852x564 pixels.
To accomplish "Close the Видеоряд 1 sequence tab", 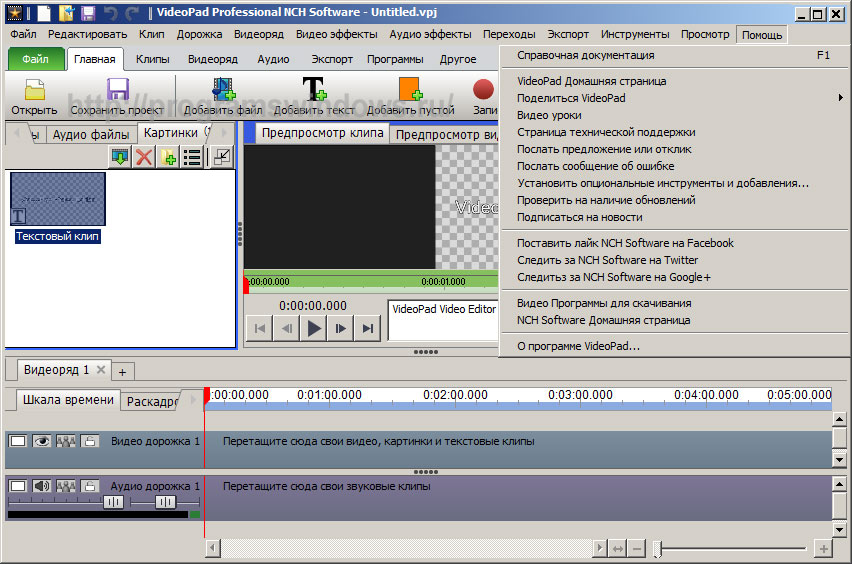I will (x=101, y=369).
